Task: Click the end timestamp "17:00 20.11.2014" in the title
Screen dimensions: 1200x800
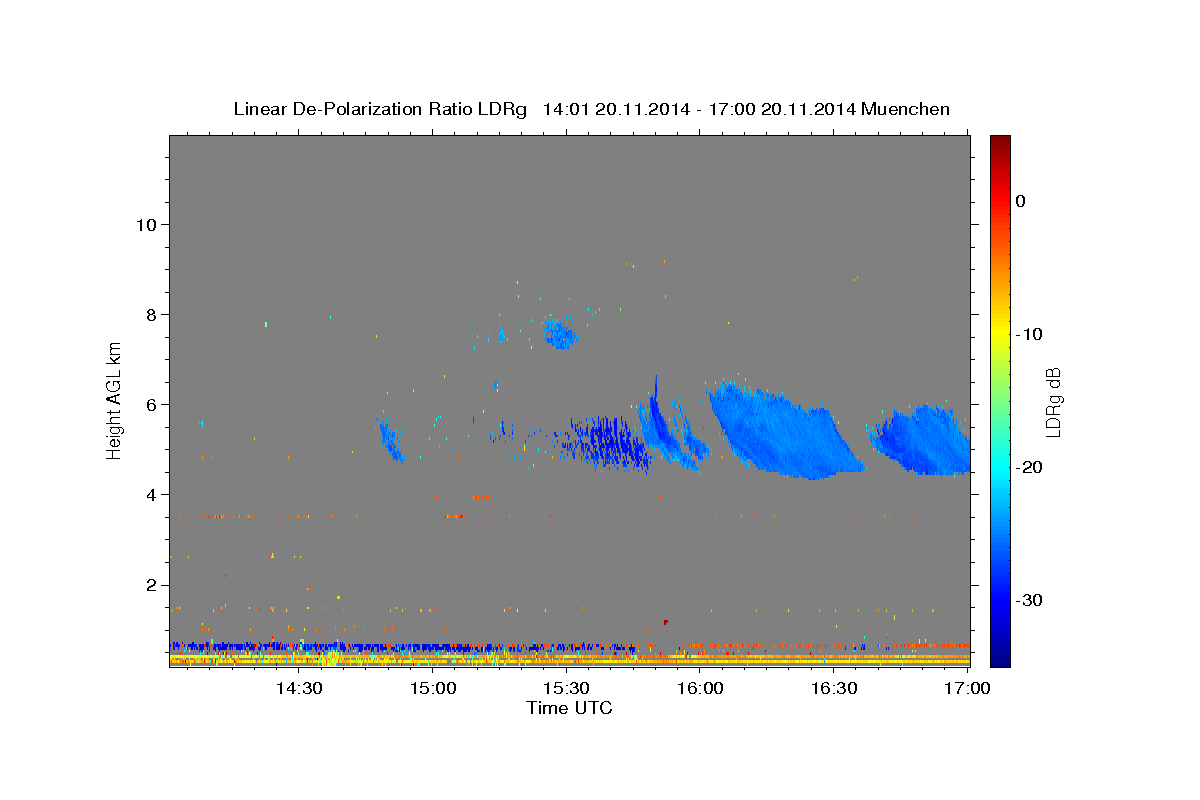Action: [782, 109]
